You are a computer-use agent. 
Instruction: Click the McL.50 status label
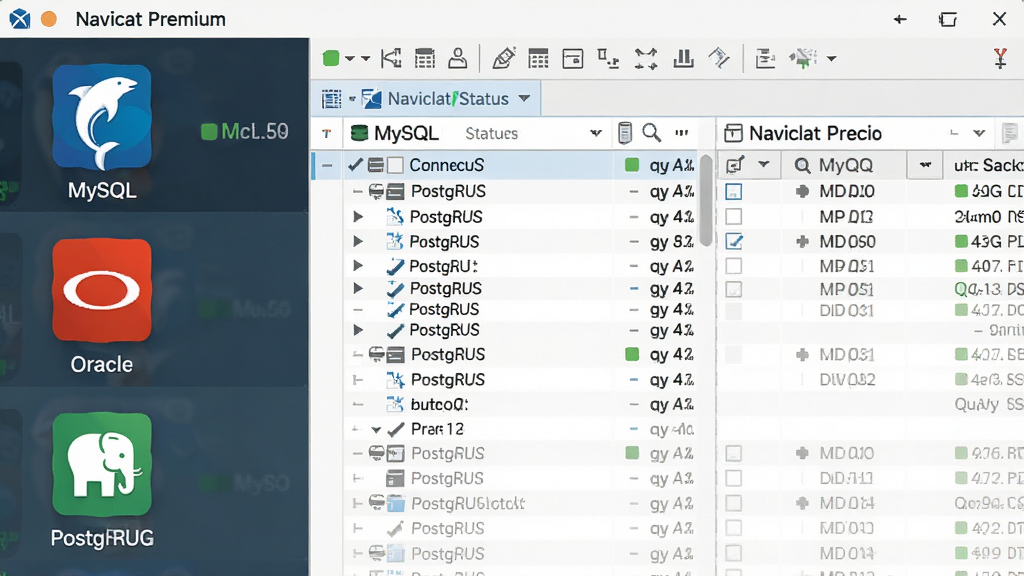pos(254,132)
